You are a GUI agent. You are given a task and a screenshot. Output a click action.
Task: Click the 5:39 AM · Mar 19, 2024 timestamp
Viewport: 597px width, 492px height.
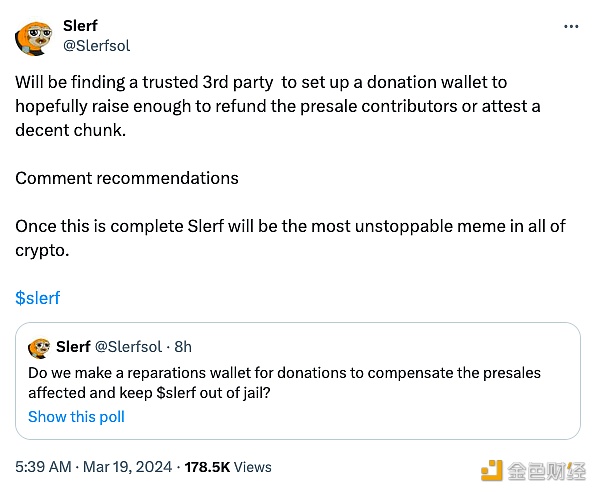pyautogui.click(x=93, y=467)
